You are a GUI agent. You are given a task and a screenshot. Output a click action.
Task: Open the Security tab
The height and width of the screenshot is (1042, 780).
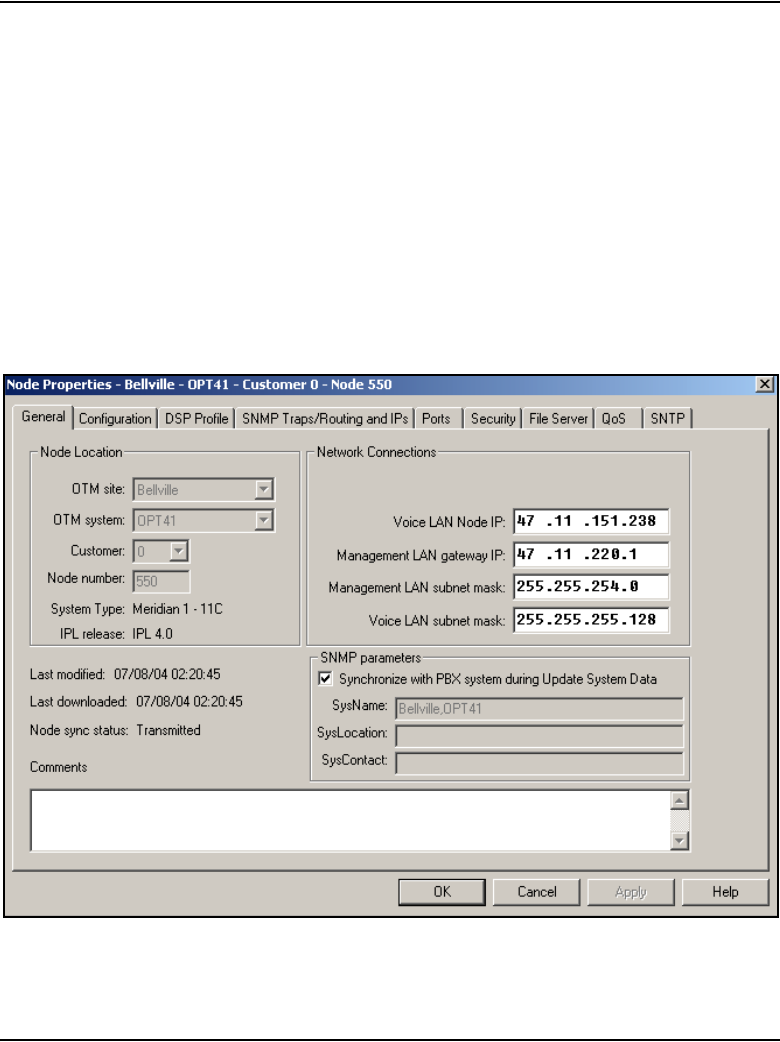point(493,419)
